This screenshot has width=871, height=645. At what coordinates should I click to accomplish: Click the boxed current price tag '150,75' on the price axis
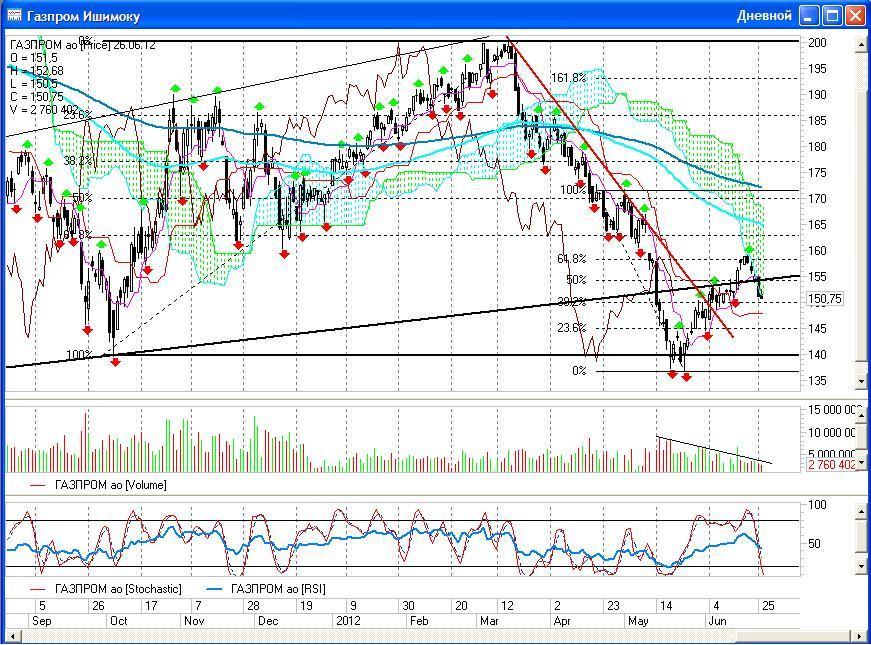pos(825,299)
